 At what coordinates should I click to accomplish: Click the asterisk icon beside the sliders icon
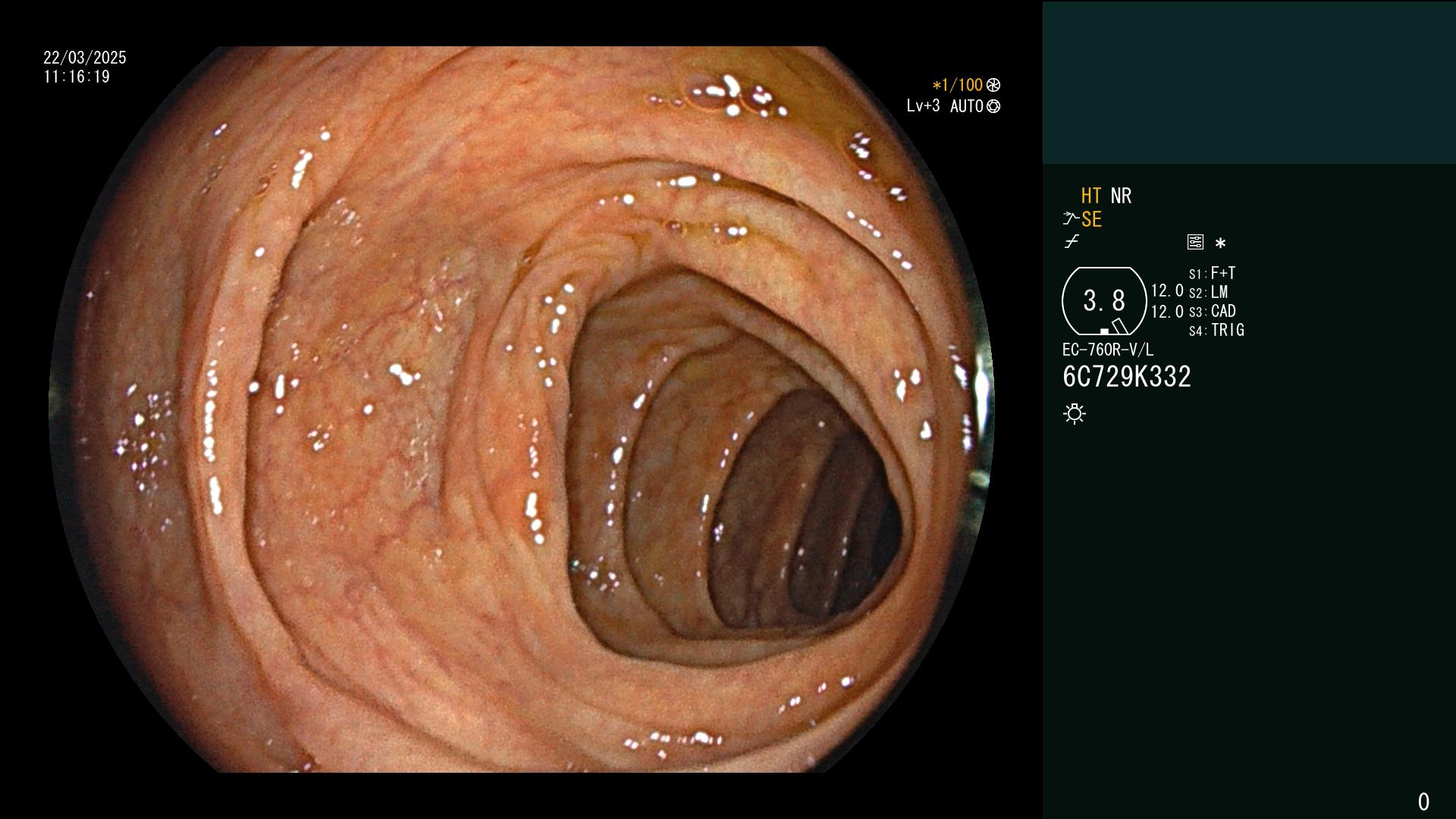[x=1220, y=243]
